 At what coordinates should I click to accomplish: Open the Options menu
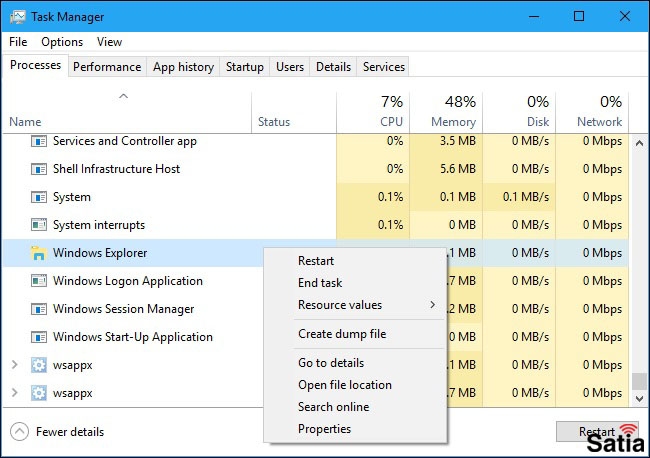[x=62, y=42]
